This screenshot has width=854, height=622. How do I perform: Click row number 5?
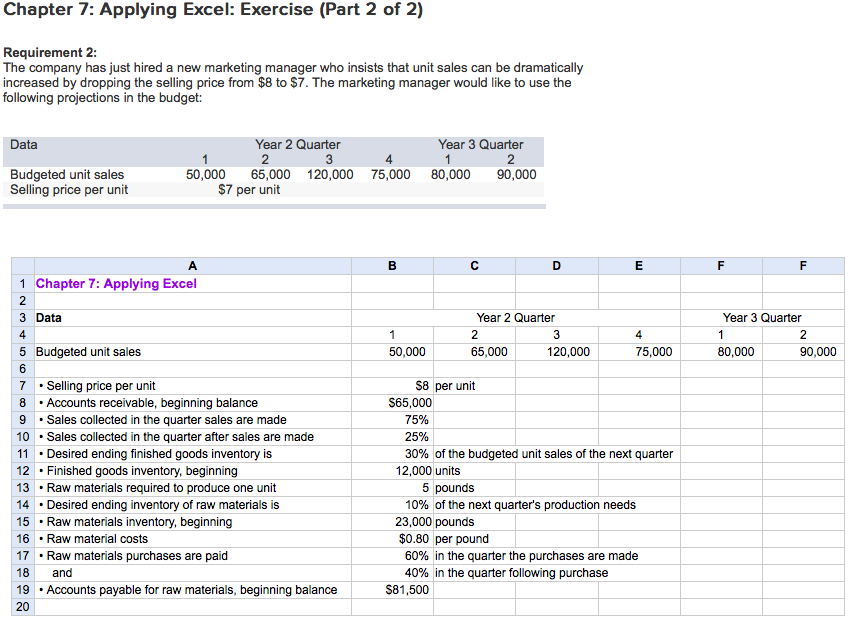tap(19, 351)
